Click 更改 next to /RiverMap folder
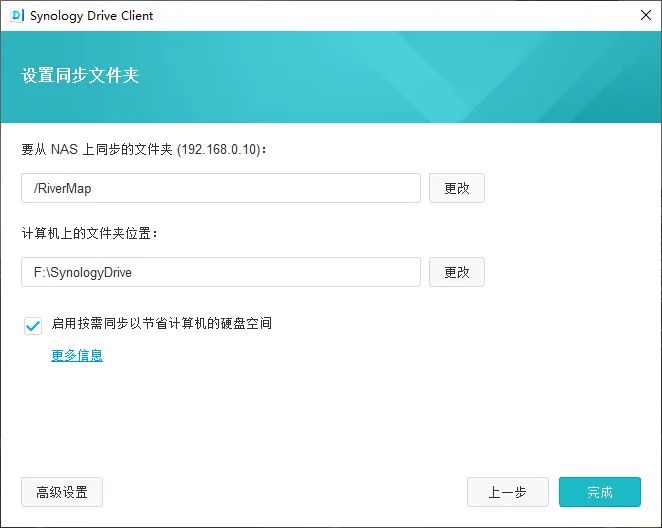The width and height of the screenshot is (662, 528). click(x=457, y=188)
